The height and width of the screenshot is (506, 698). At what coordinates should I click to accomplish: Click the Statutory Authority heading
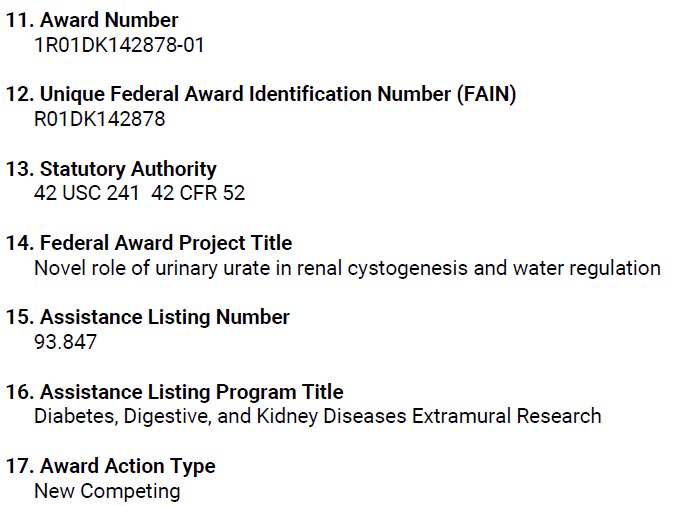(111, 169)
